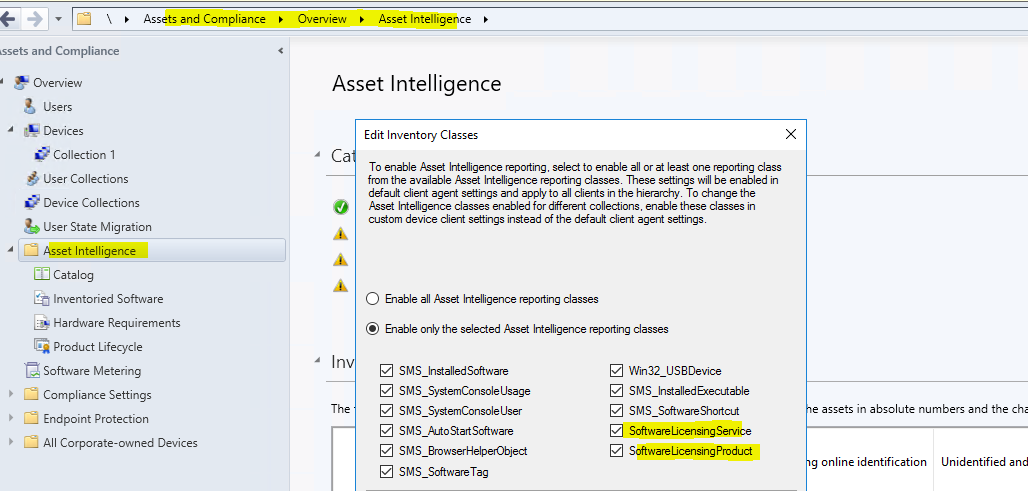This screenshot has width=1028, height=491.
Task: Click the Hardware Requirements icon
Action: coord(42,323)
